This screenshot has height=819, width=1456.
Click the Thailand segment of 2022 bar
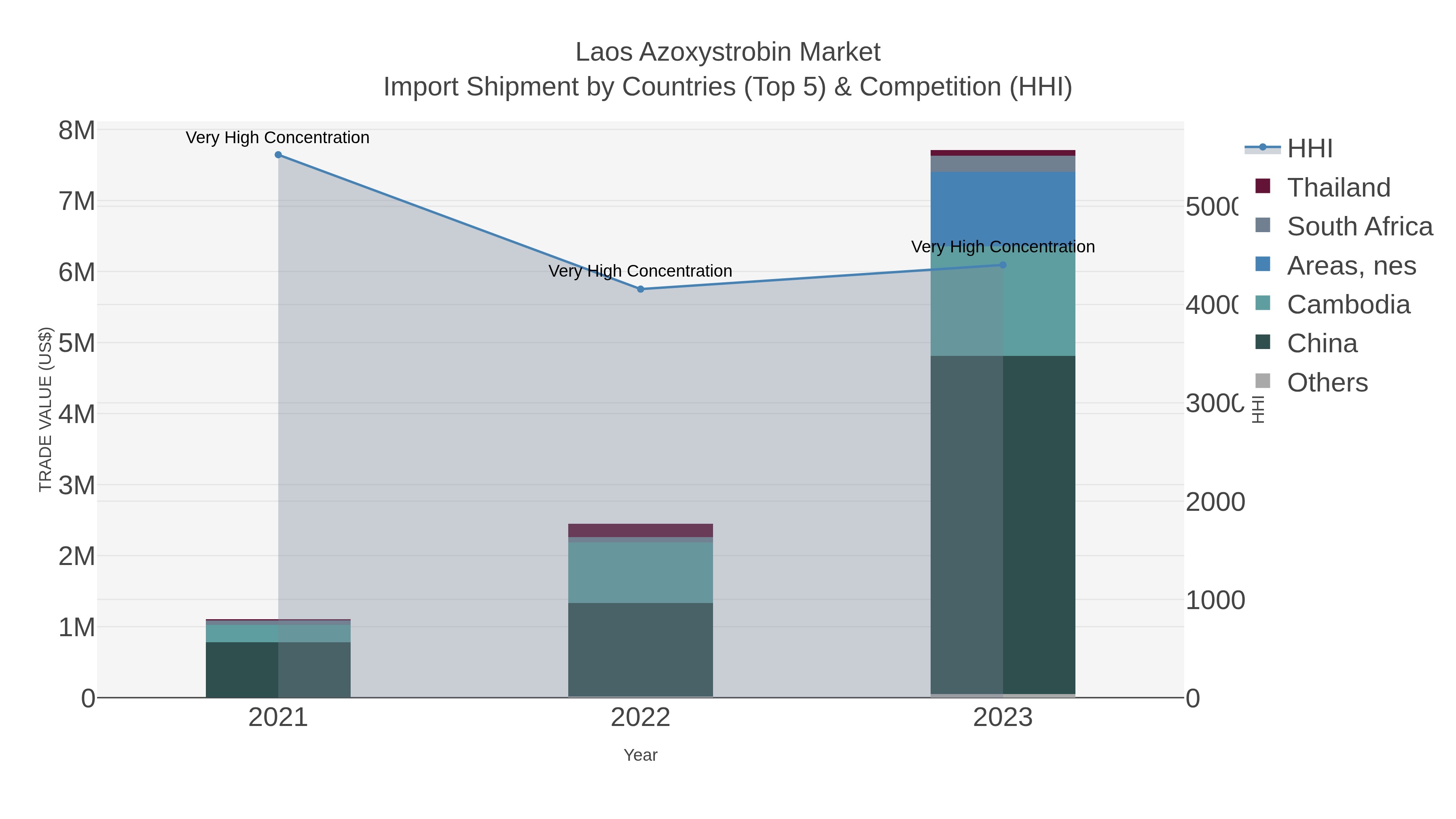pos(640,531)
